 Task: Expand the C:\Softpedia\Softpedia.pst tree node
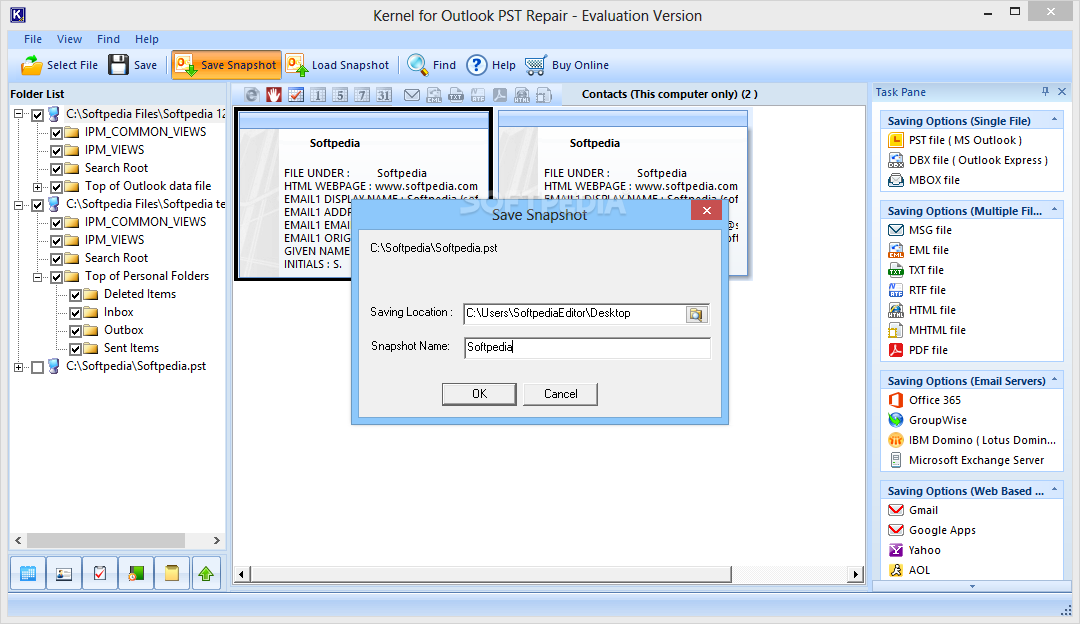[19, 367]
